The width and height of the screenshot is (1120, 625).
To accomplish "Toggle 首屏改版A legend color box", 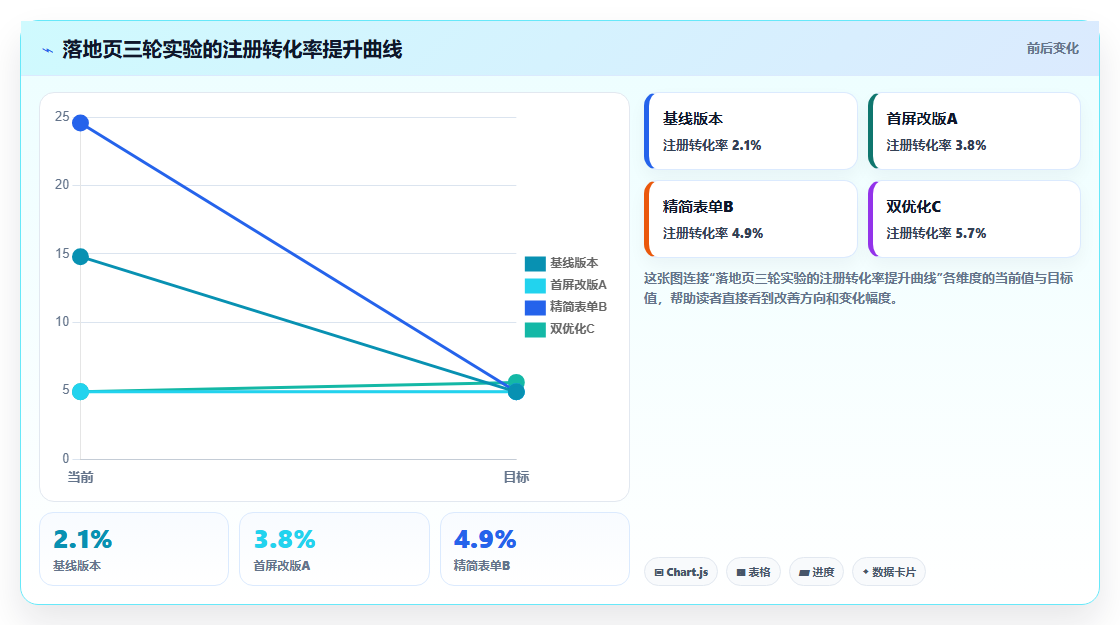I will [x=535, y=286].
